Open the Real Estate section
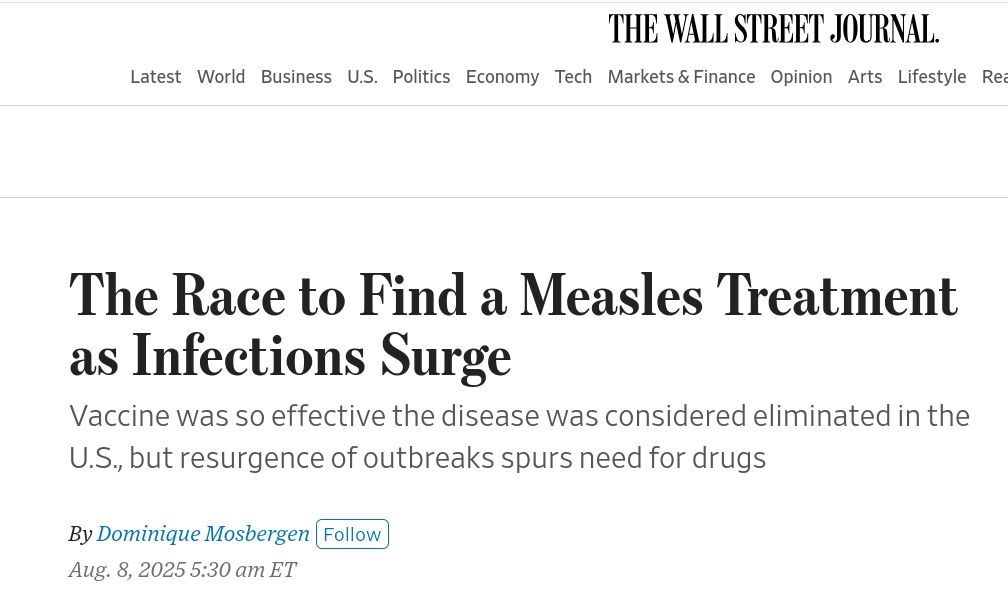The width and height of the screenshot is (1008, 591). [995, 77]
